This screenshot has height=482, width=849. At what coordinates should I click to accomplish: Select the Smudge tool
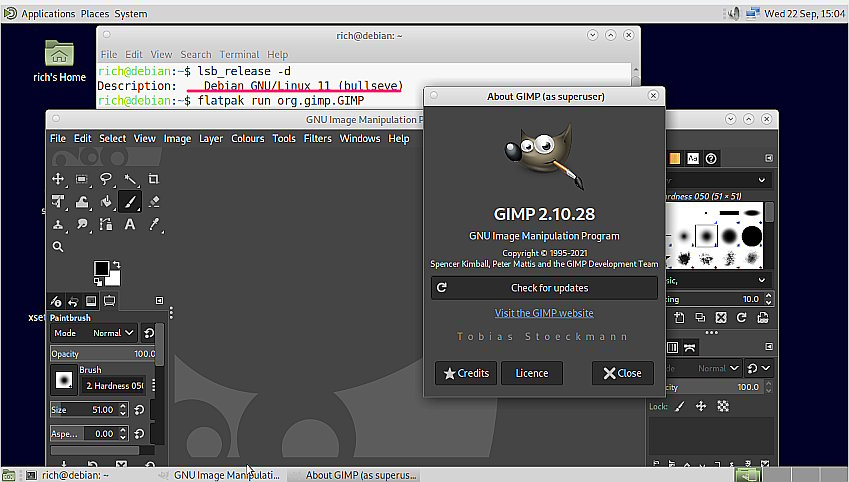tap(82, 224)
